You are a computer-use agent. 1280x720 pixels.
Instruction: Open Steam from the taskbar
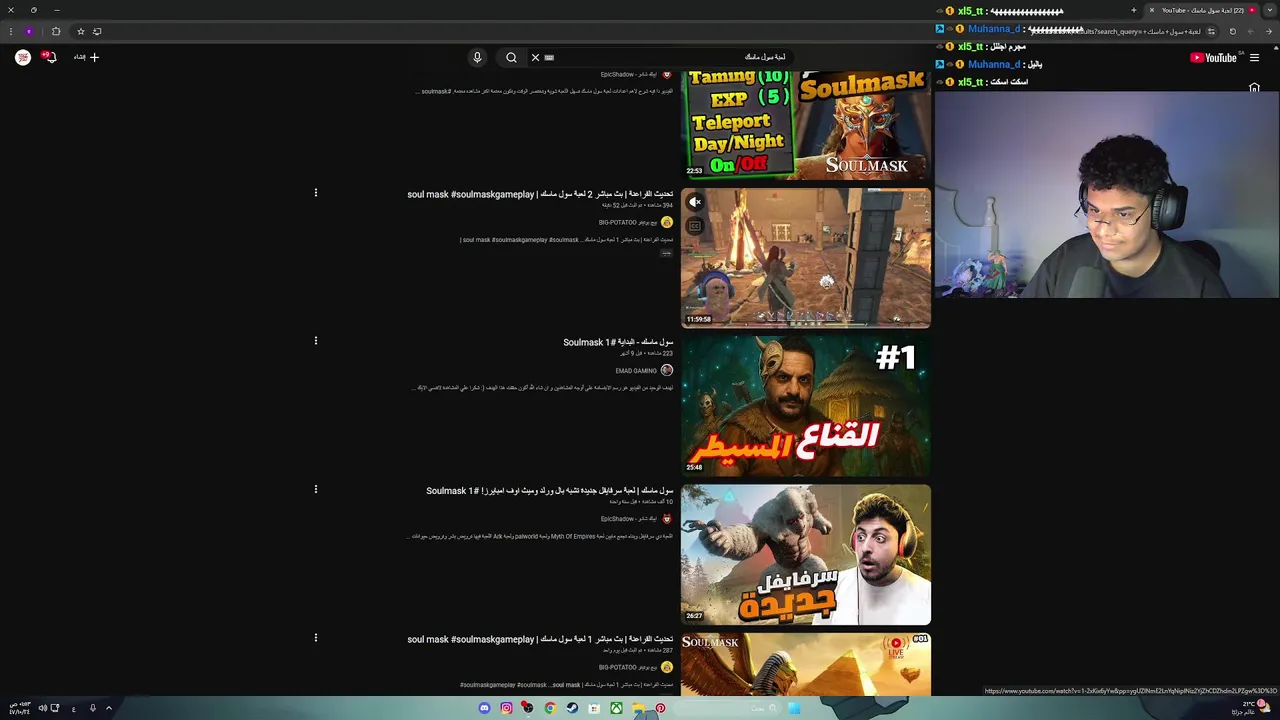[572, 708]
